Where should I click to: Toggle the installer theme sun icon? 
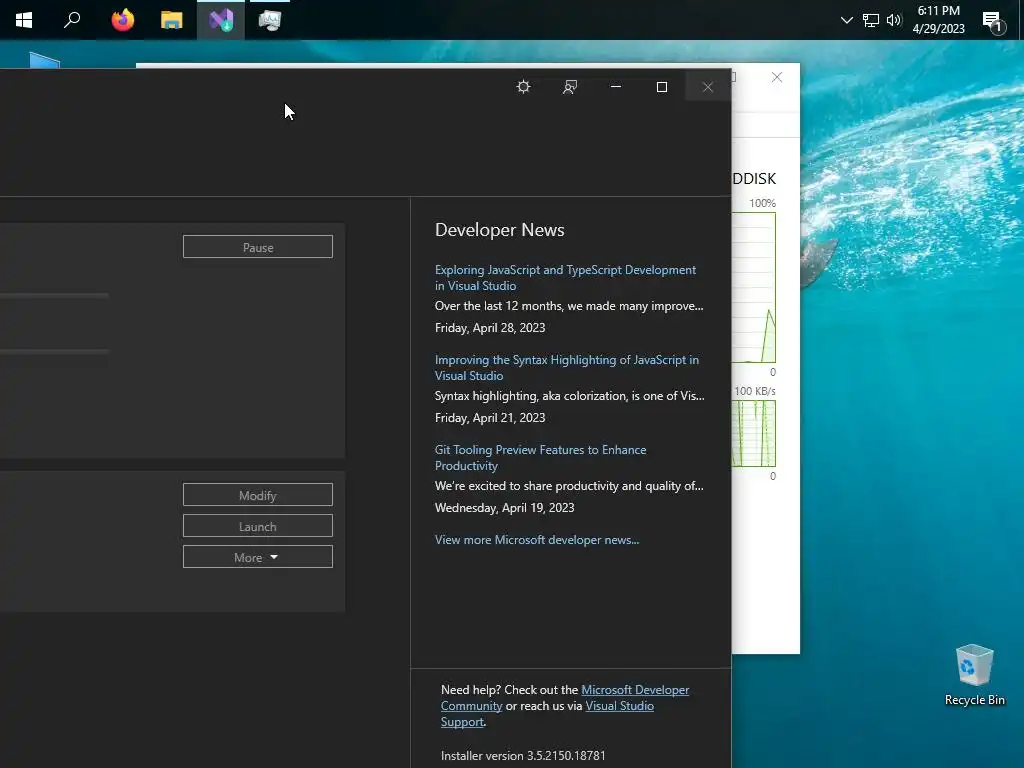523,87
